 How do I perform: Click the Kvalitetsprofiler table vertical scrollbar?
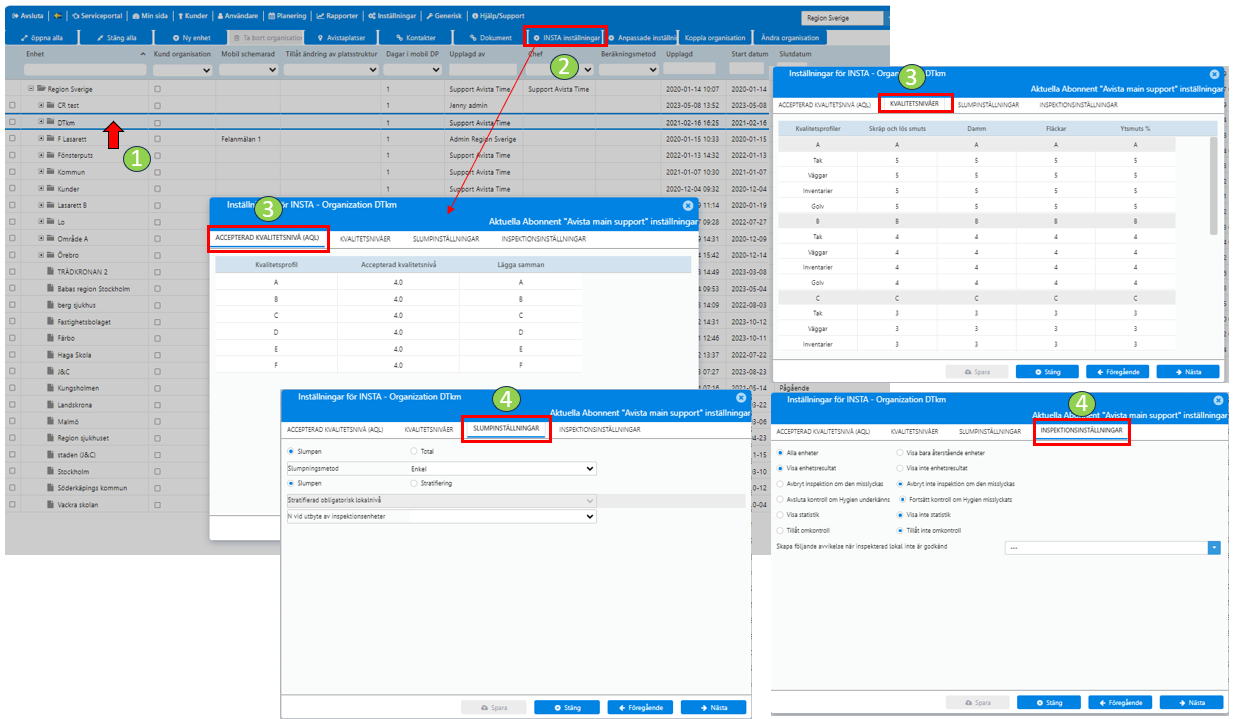(x=1213, y=186)
